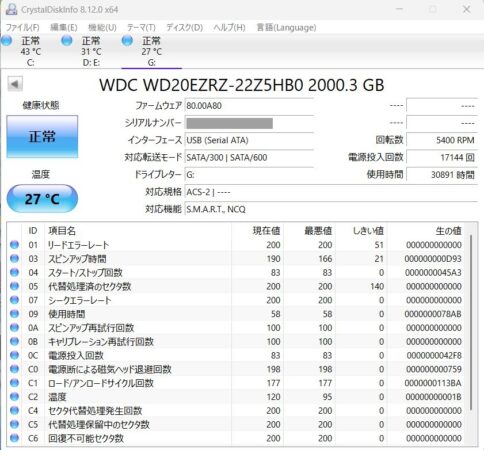Click status dot for C0 電源断による磁気ヘッド退避回数

tap(14, 369)
